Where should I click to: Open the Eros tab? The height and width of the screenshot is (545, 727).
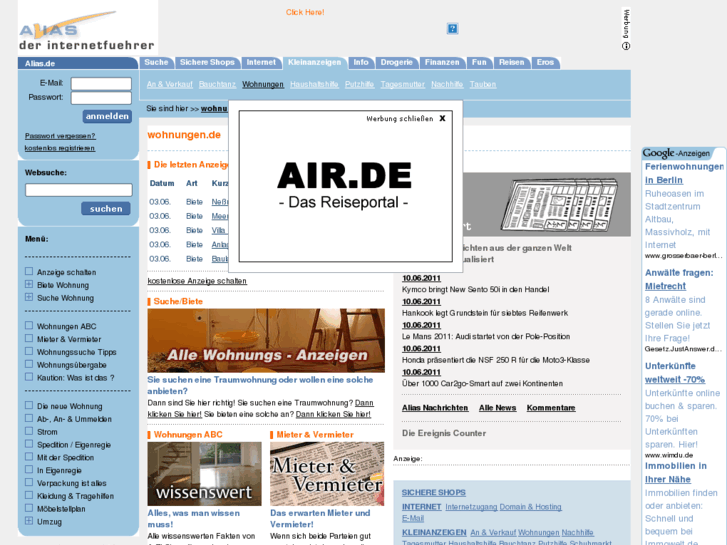[x=545, y=63]
